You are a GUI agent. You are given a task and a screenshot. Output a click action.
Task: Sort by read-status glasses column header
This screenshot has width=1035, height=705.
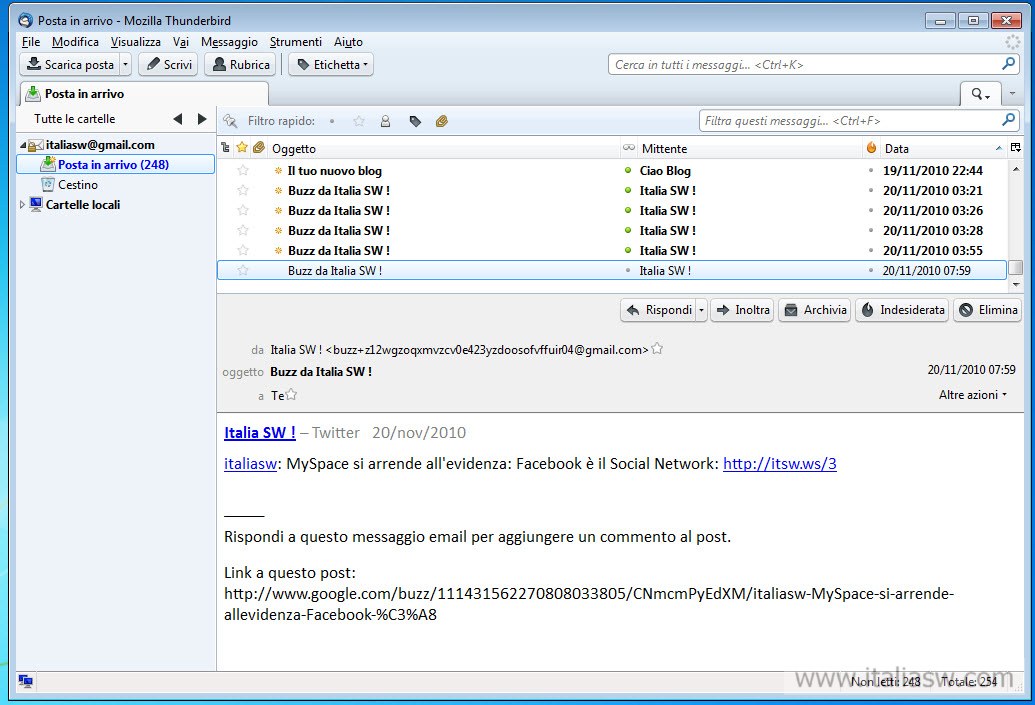click(x=628, y=148)
